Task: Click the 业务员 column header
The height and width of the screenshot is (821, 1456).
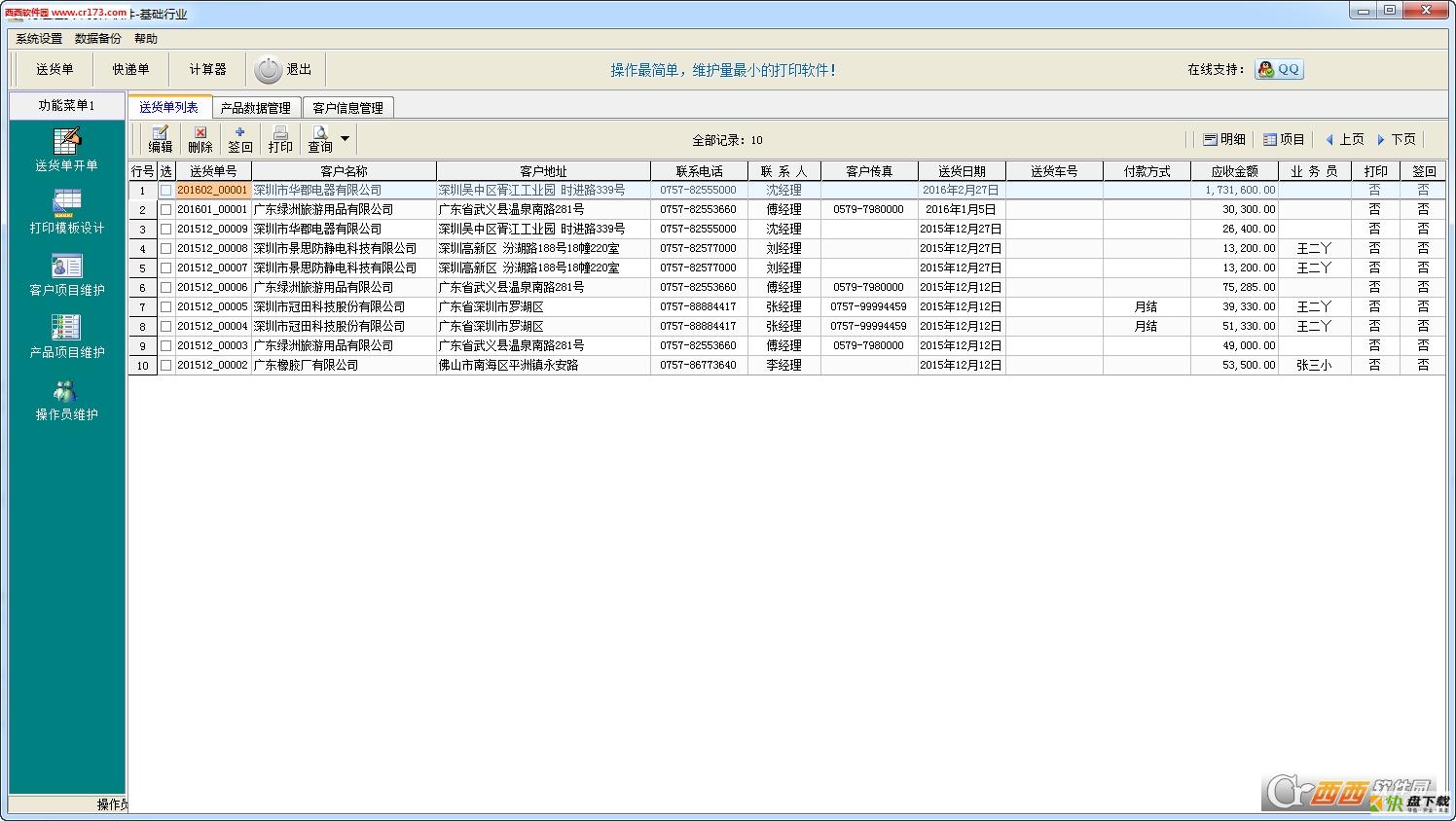Action: [1314, 171]
